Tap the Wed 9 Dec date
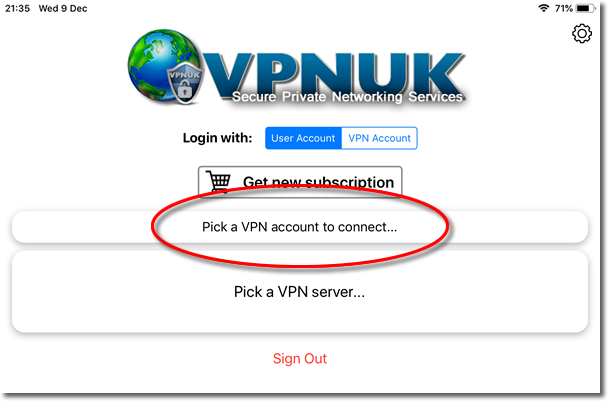This screenshot has height=401, width=608. [x=63, y=8]
